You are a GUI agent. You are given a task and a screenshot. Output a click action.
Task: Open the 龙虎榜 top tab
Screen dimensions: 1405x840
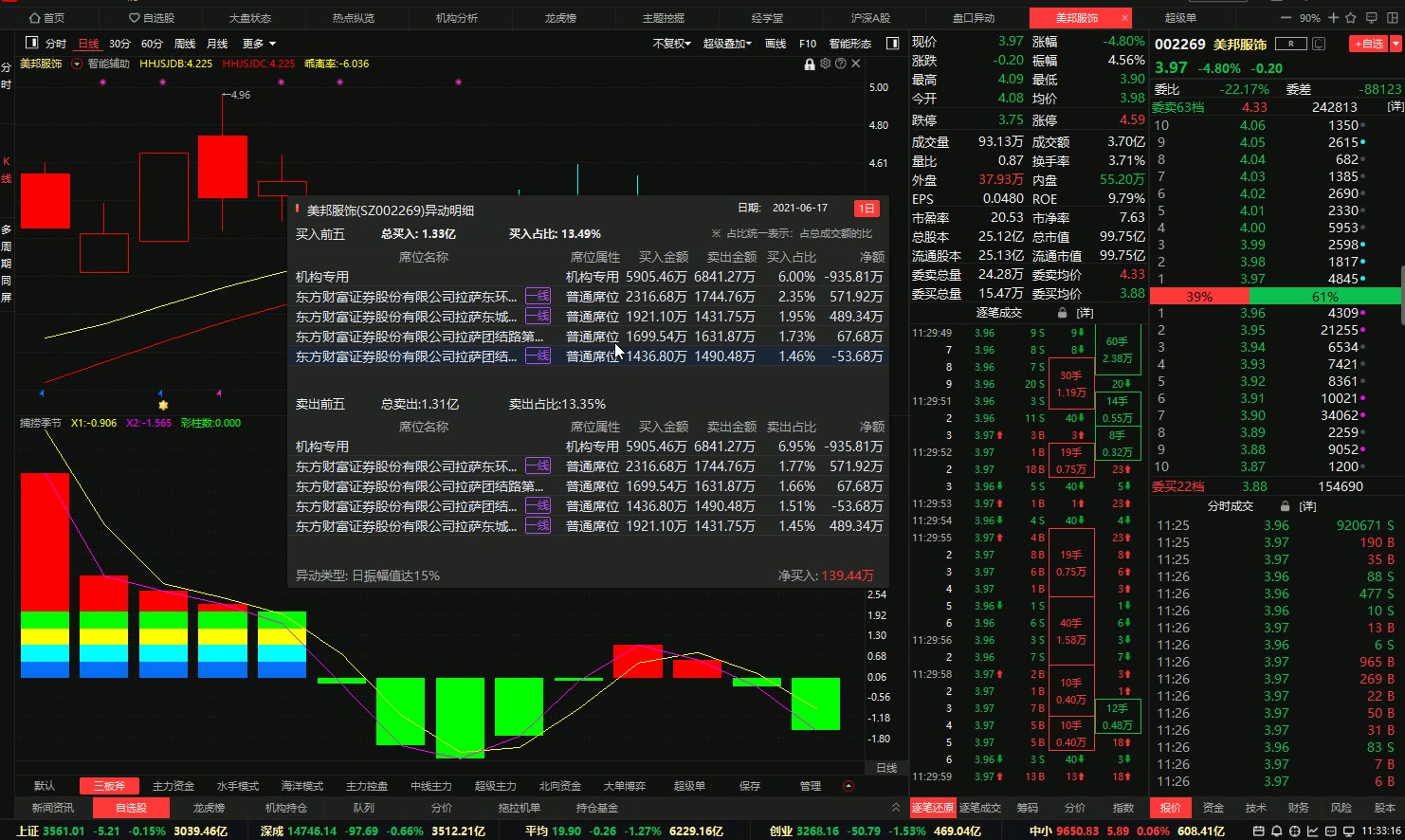[x=560, y=18]
